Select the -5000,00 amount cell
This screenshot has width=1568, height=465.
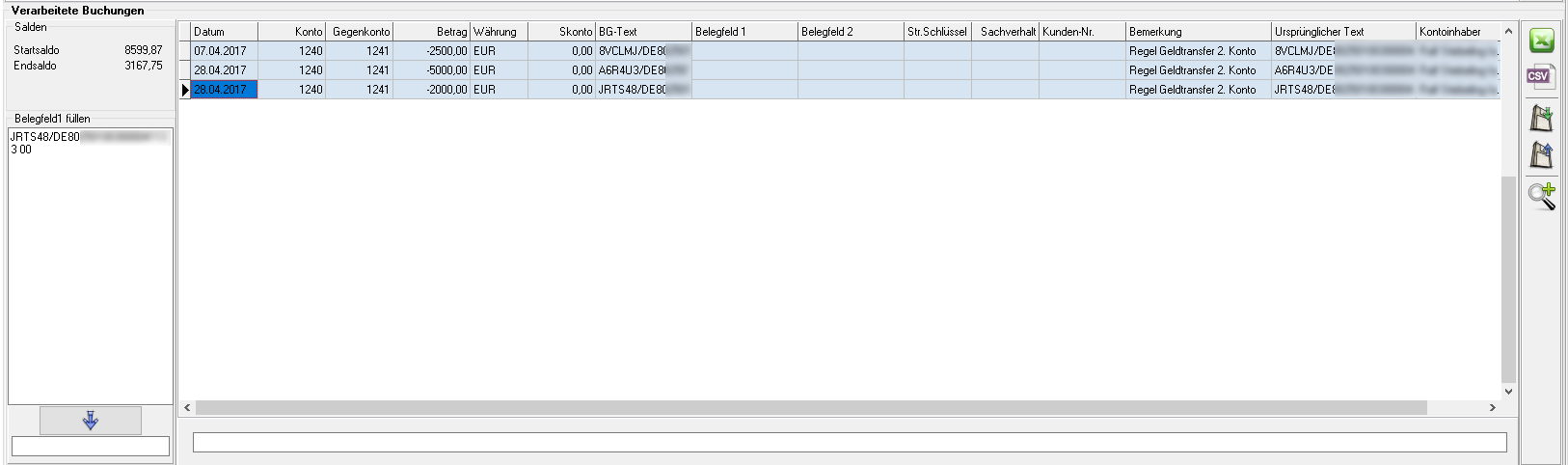pos(431,70)
